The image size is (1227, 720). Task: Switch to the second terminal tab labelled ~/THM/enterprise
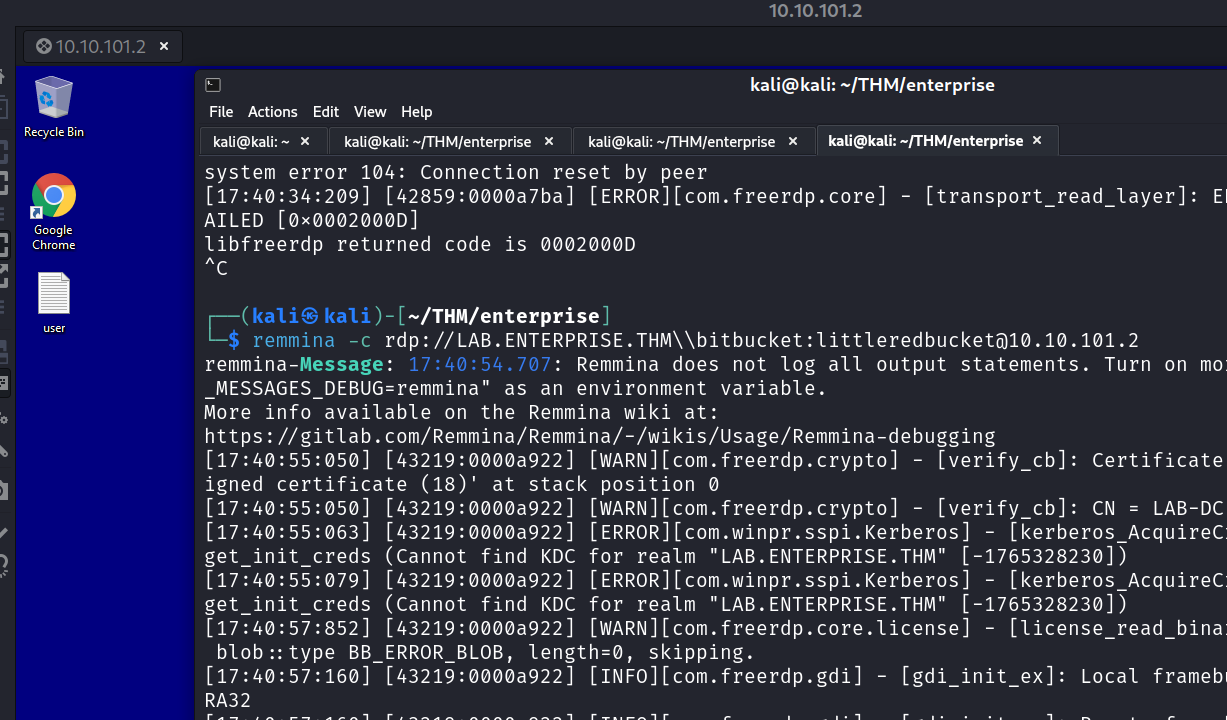point(437,142)
